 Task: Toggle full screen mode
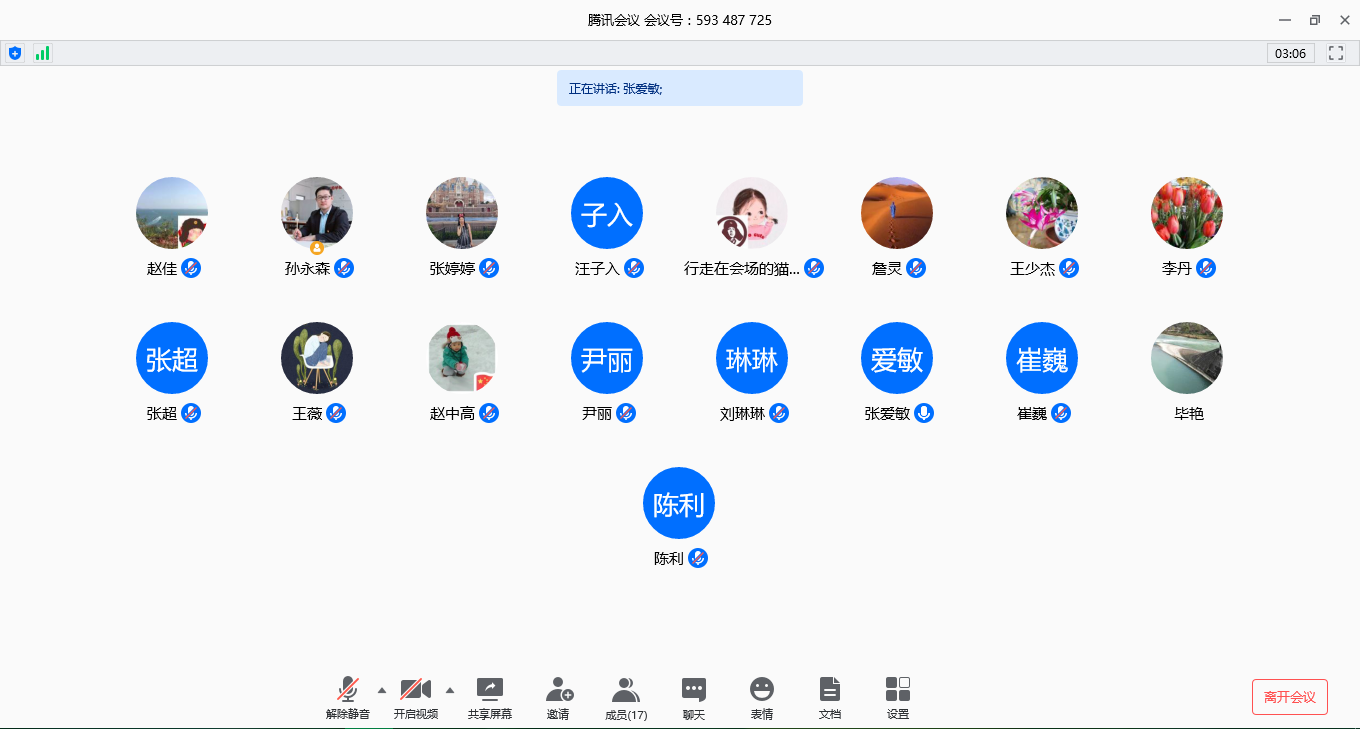[1336, 53]
